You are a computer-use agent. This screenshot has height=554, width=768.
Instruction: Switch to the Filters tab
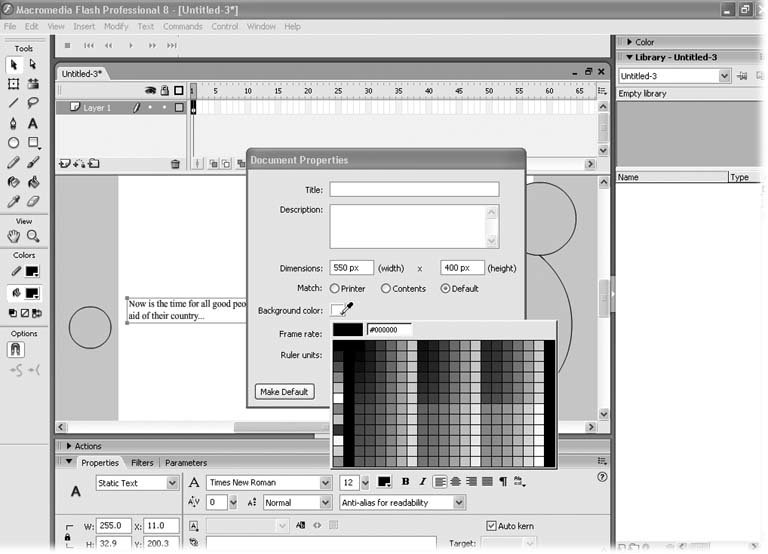pyautogui.click(x=142, y=463)
